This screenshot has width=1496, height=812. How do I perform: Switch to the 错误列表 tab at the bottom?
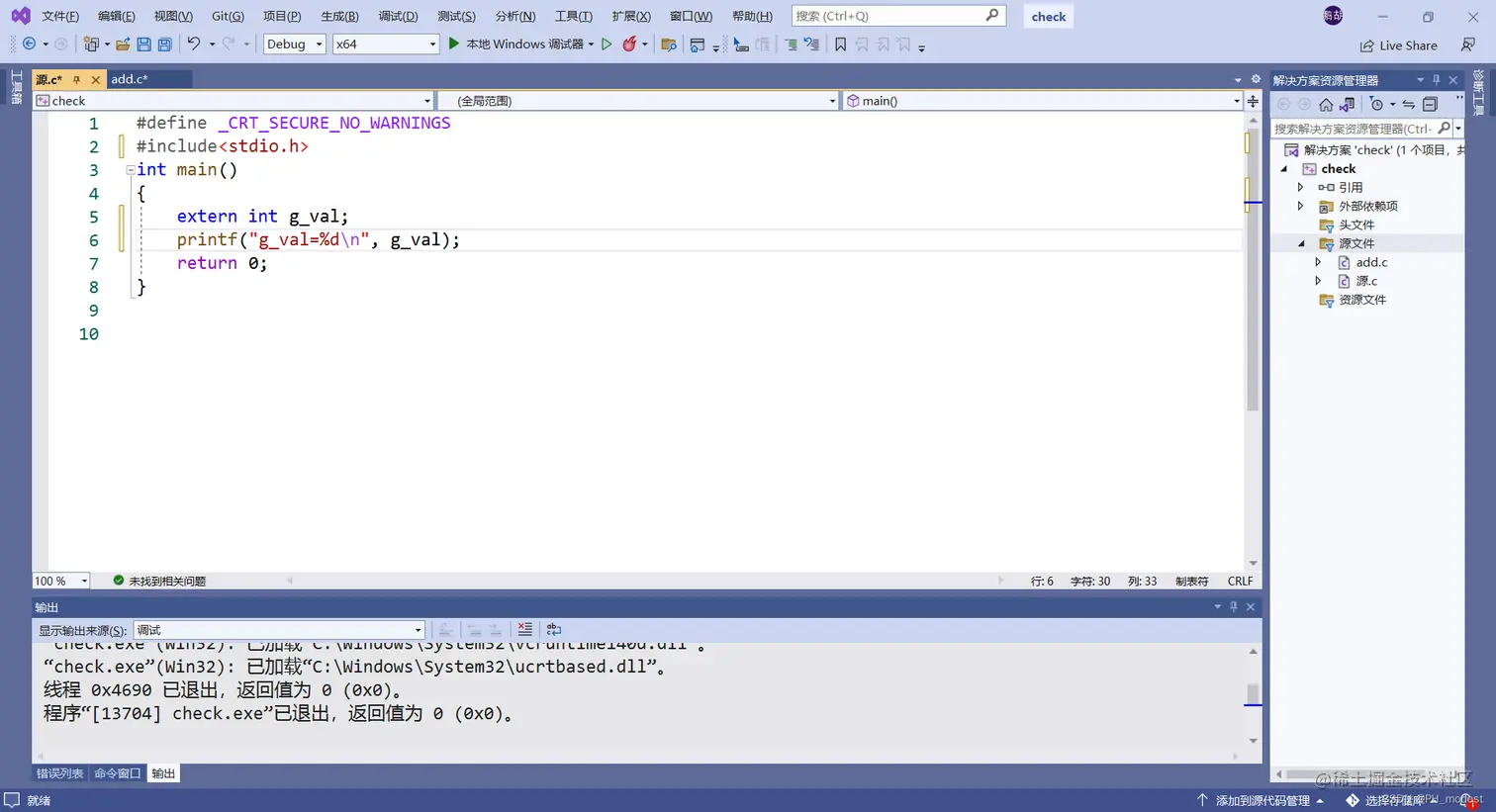coord(59,773)
